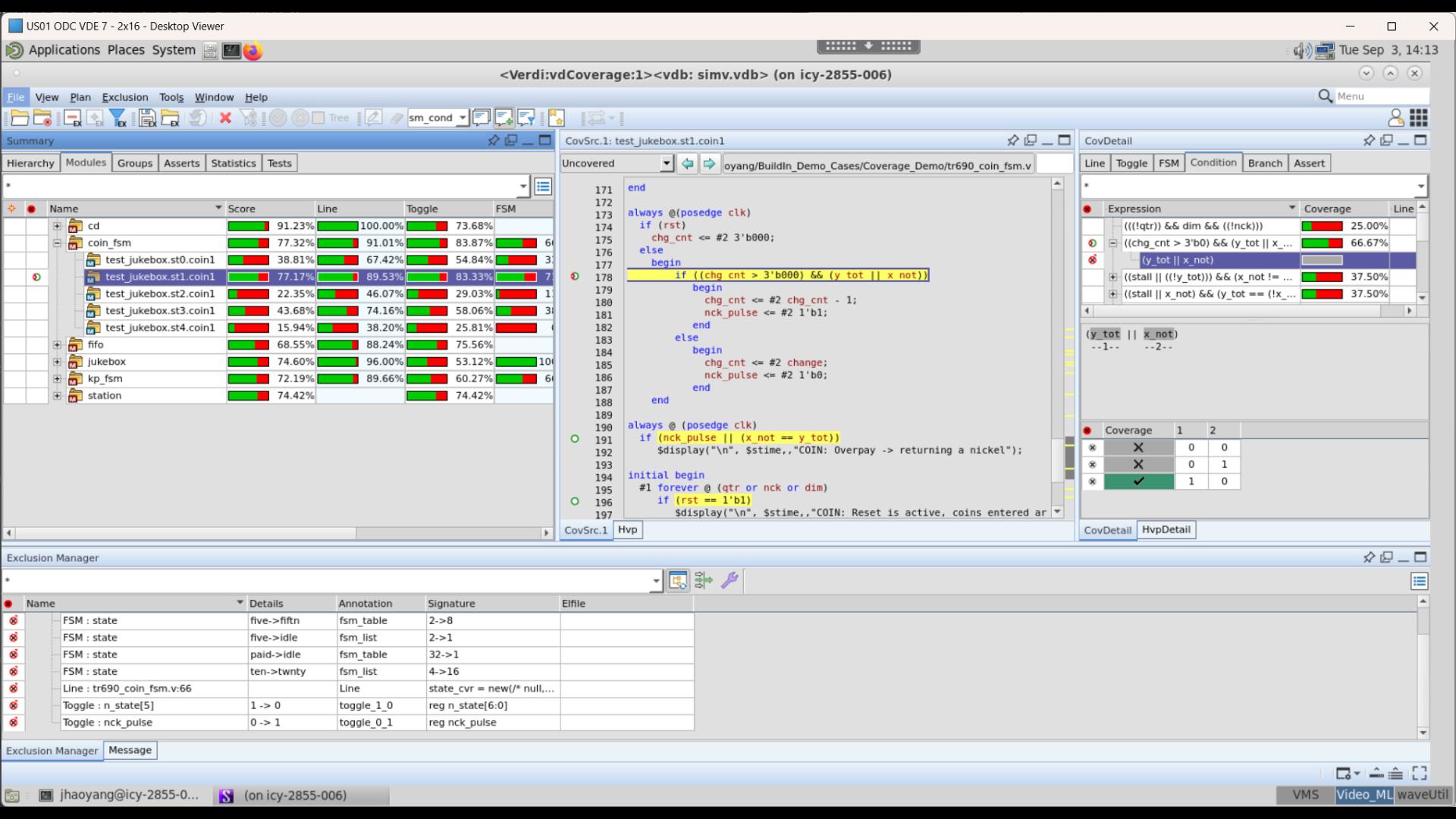Click the waveUtil workspace button

pos(1423,795)
